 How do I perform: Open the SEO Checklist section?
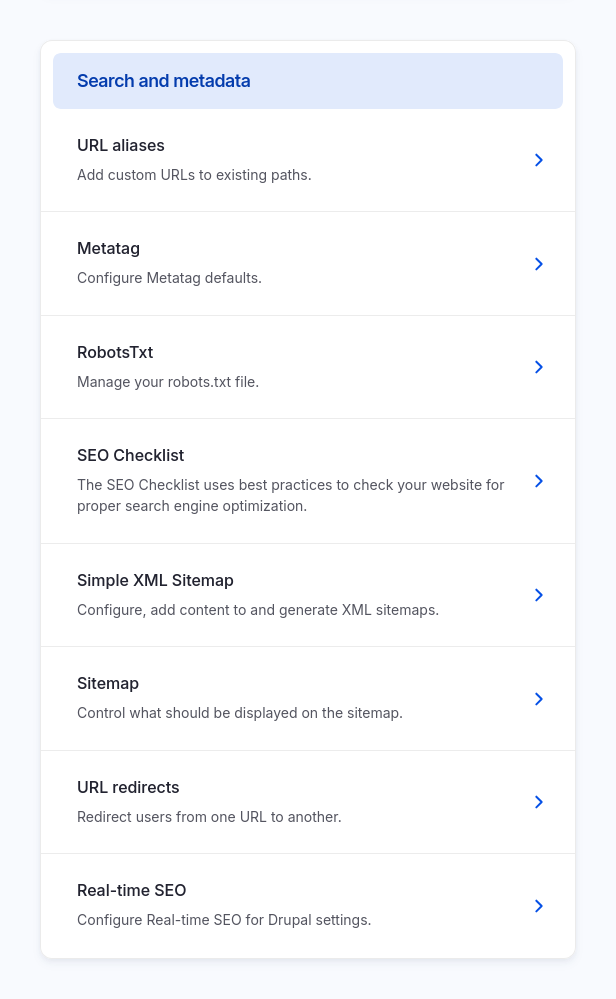pos(130,455)
